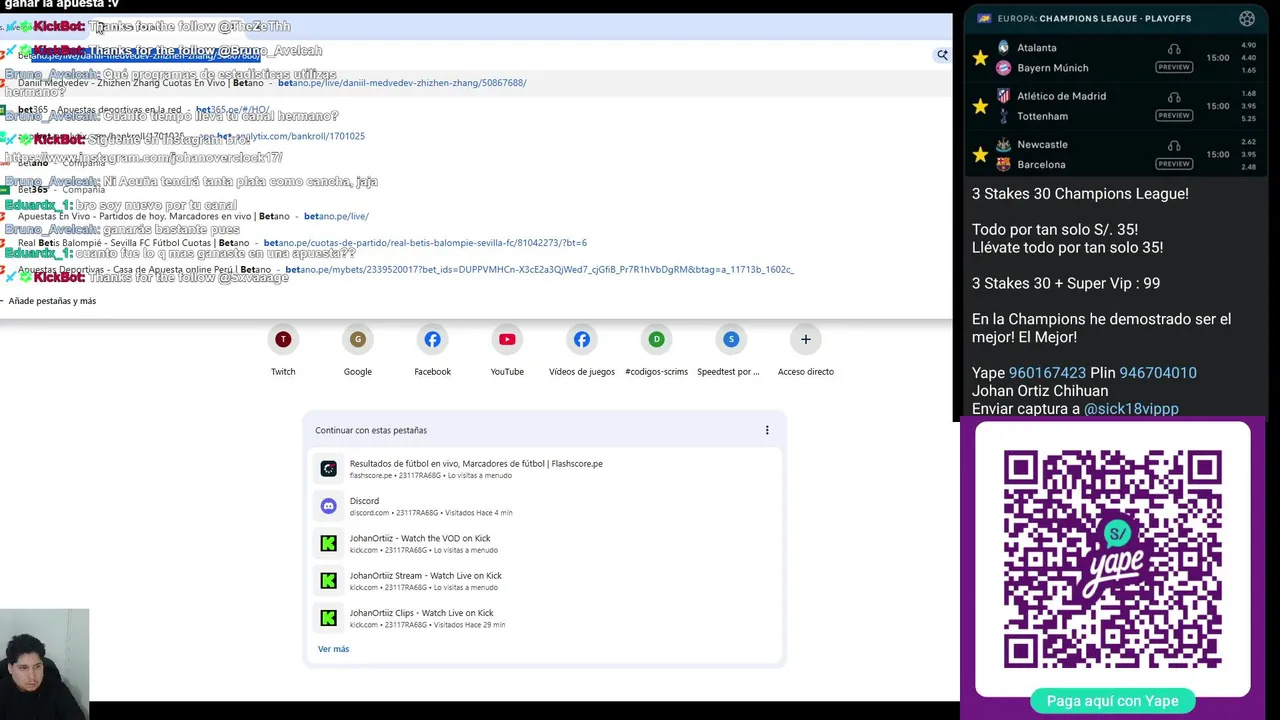The height and width of the screenshot is (720, 1280).
Task: Click the Atalanta club crest
Action: click(1003, 47)
